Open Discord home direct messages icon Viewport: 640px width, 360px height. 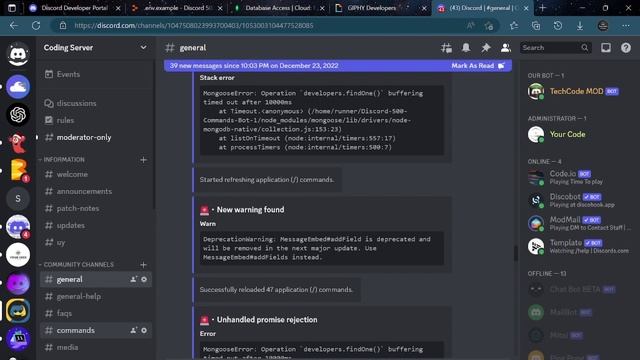pyautogui.click(x=18, y=54)
